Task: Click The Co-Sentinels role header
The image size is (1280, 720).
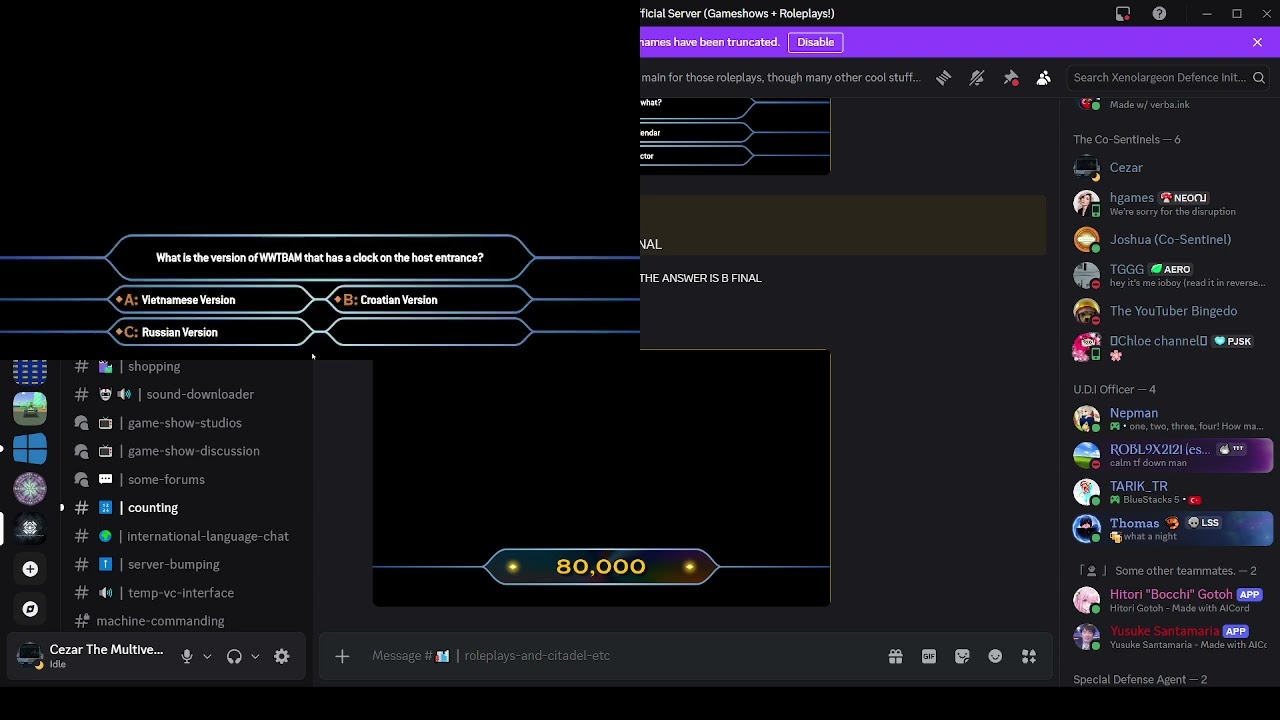Action: pyautogui.click(x=1127, y=140)
